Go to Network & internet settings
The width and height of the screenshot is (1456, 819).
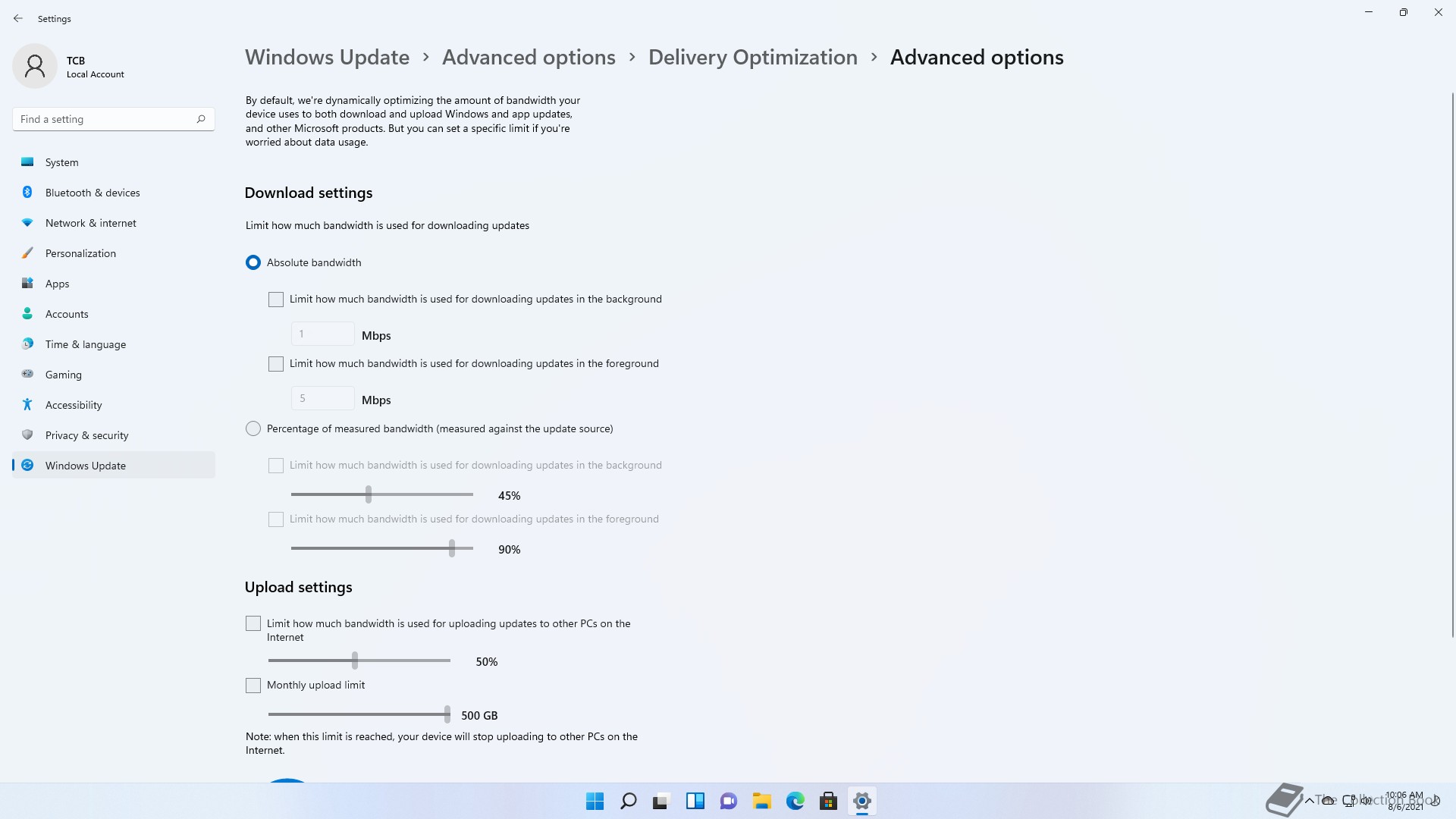(114, 223)
